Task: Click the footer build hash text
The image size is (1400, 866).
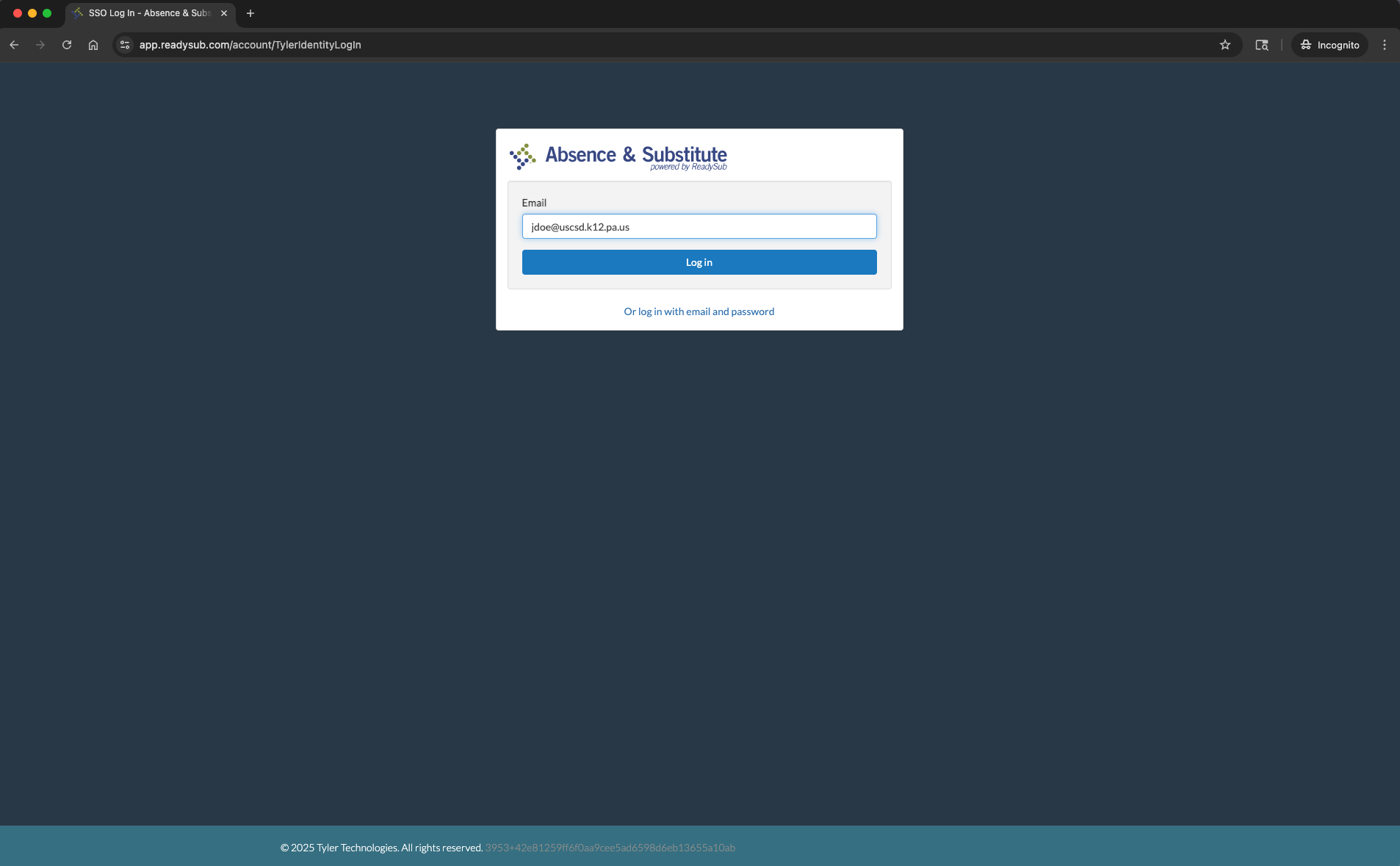Action: point(610,848)
